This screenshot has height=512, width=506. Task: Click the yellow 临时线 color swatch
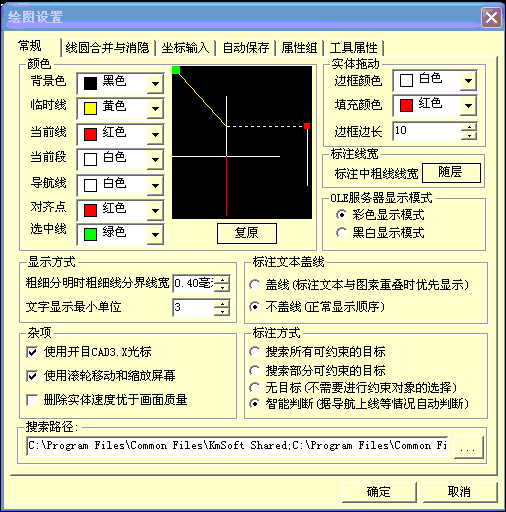coord(90,109)
